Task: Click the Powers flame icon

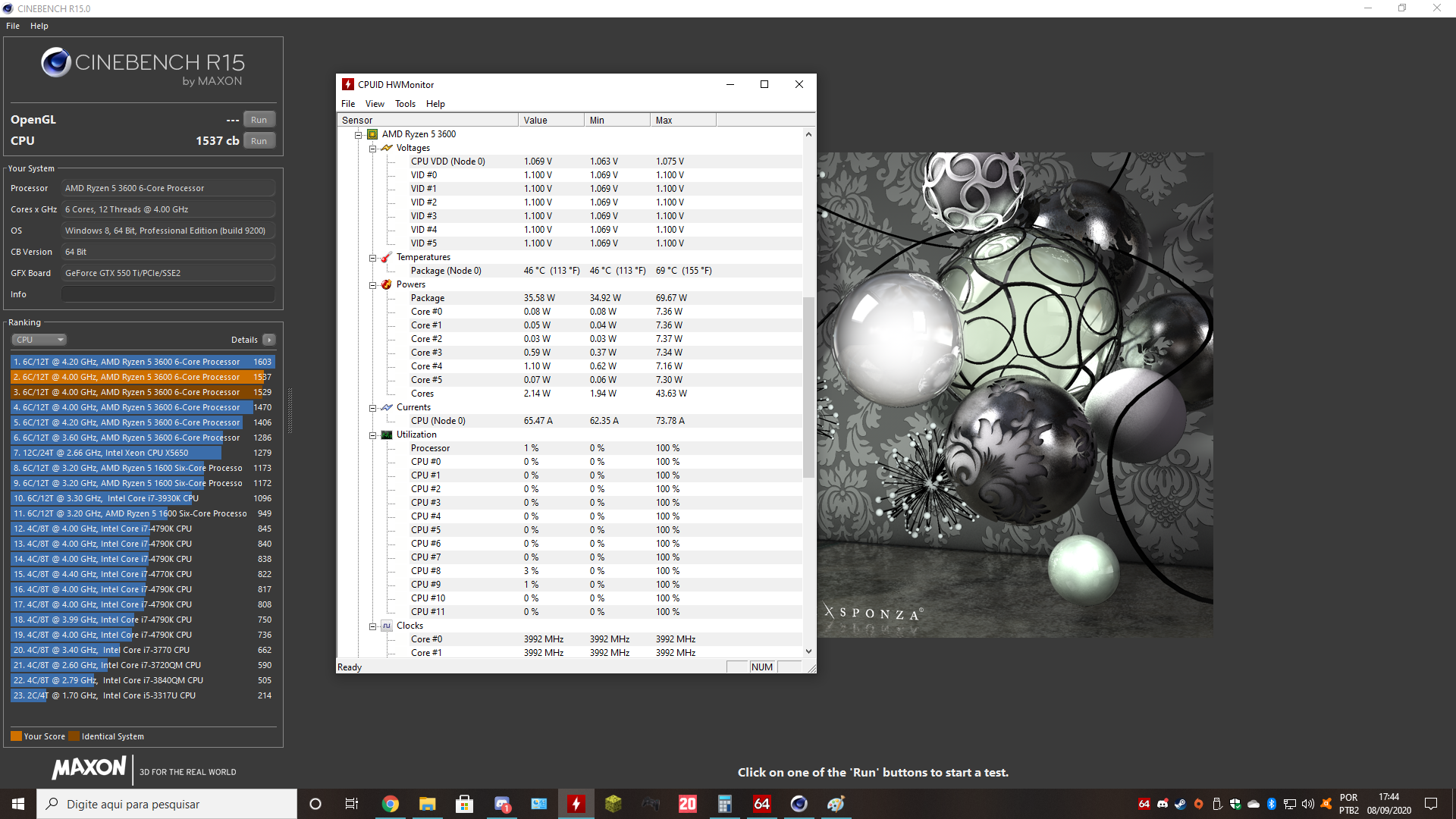Action: 387,284
